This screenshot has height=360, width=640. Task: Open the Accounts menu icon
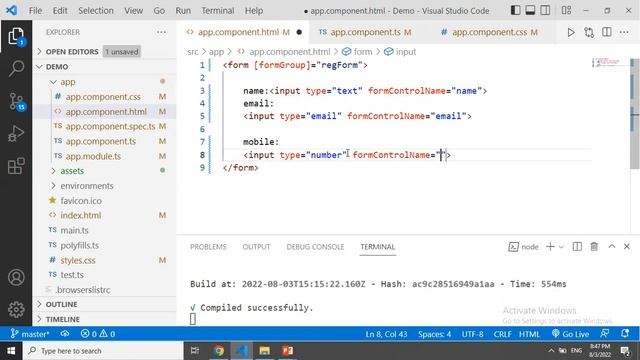tap(16, 278)
